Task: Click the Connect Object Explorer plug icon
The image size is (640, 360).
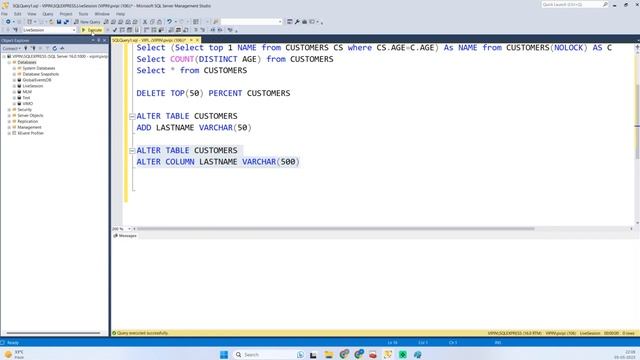Action: click(x=26, y=48)
